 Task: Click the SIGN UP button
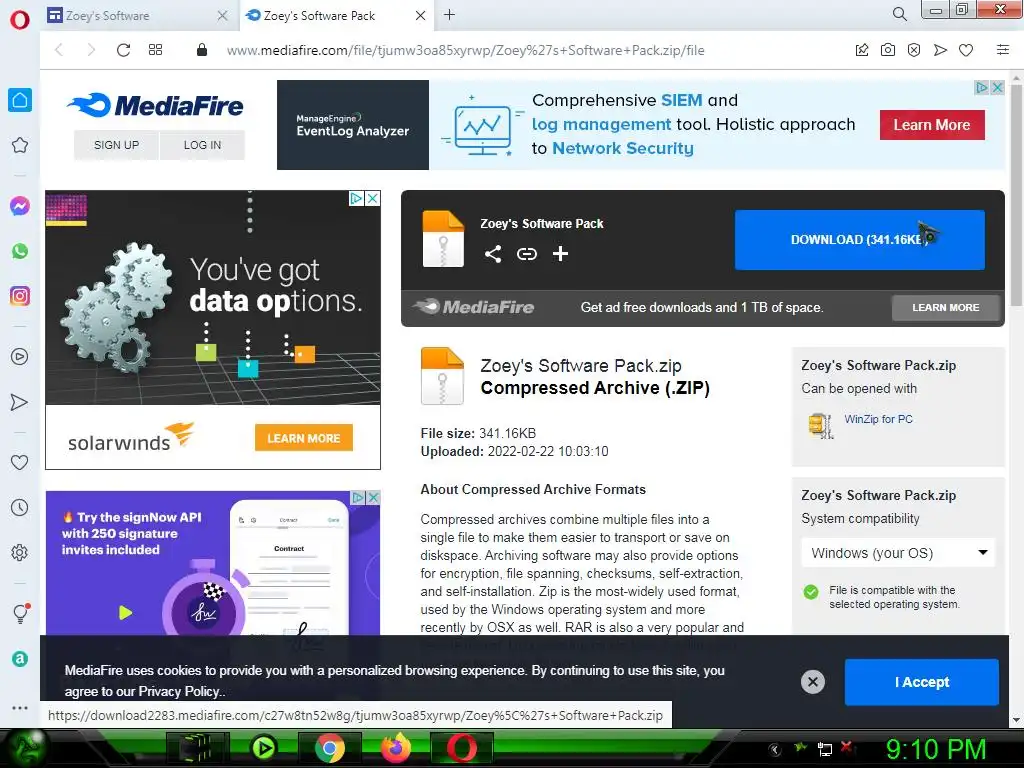[x=116, y=145]
